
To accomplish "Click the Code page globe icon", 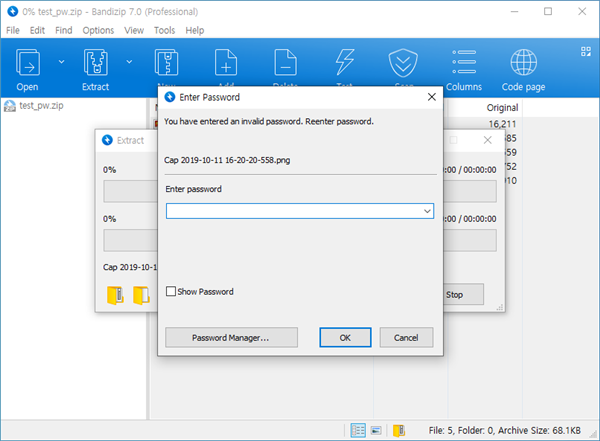I will [524, 62].
